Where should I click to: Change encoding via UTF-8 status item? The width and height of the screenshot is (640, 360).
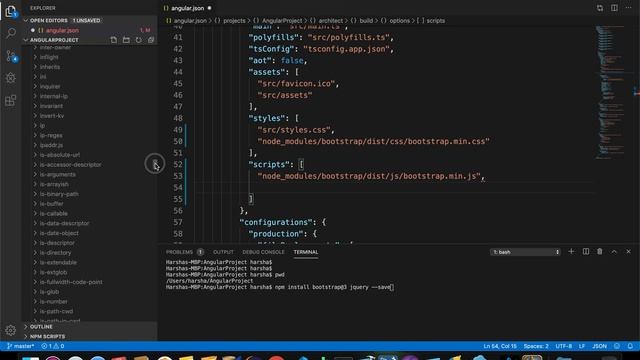click(564, 346)
